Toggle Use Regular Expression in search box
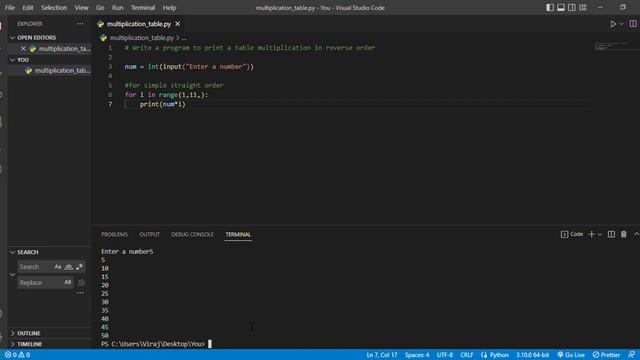This screenshot has height=360, width=640. coord(79,267)
